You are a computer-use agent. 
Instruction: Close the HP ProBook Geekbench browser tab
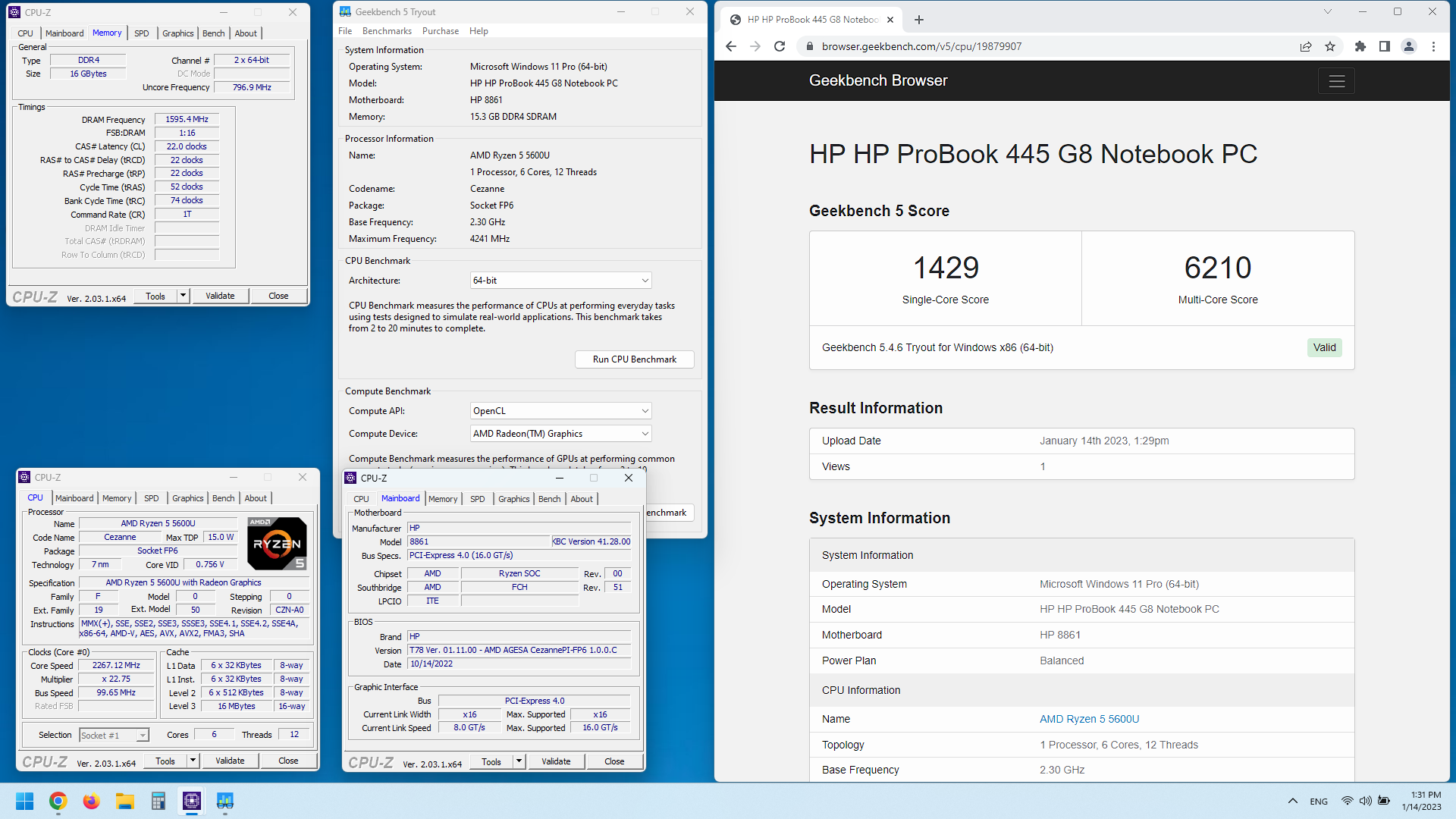tap(890, 20)
